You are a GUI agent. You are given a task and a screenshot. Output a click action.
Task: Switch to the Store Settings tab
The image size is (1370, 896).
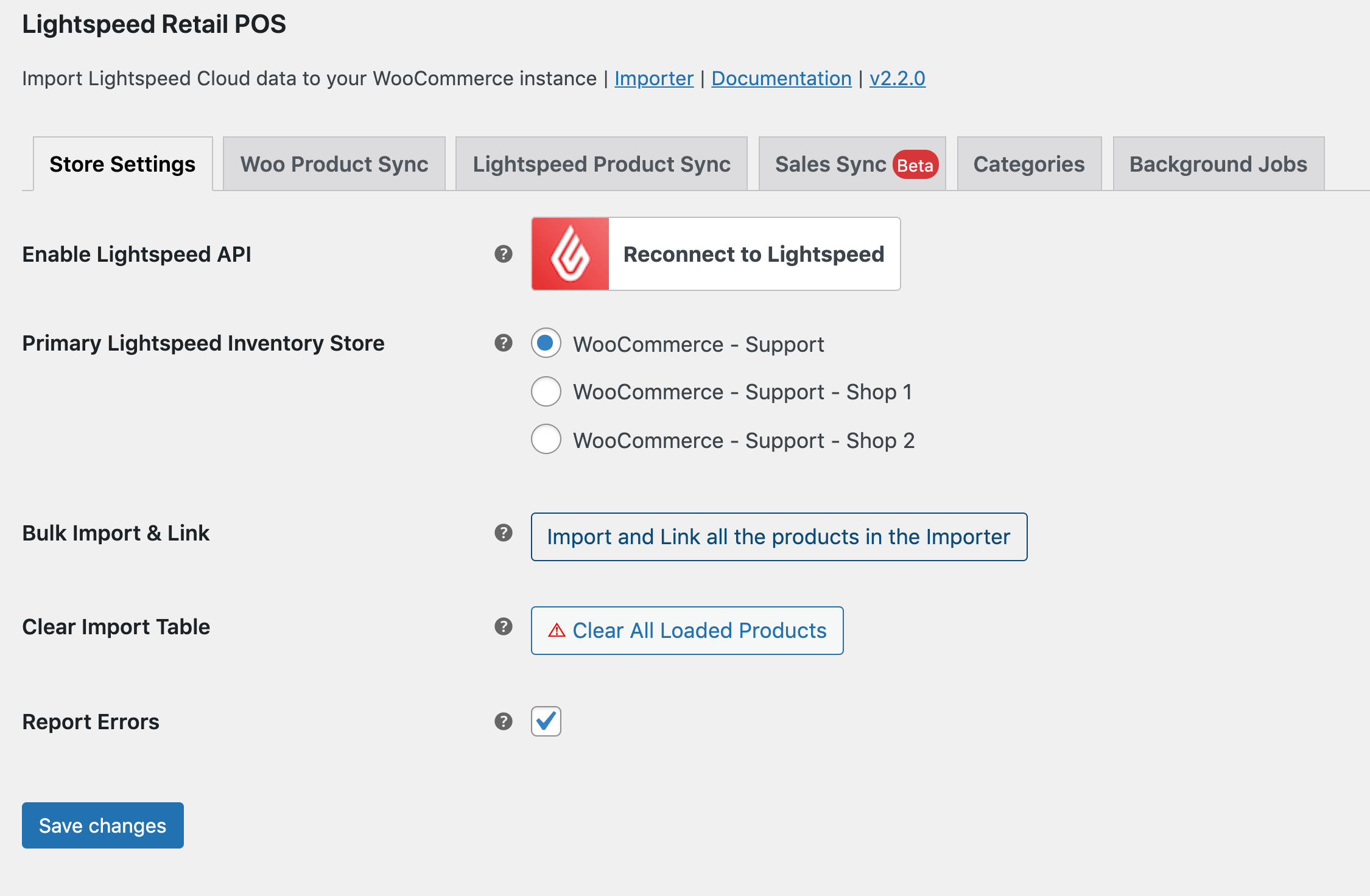tap(123, 164)
